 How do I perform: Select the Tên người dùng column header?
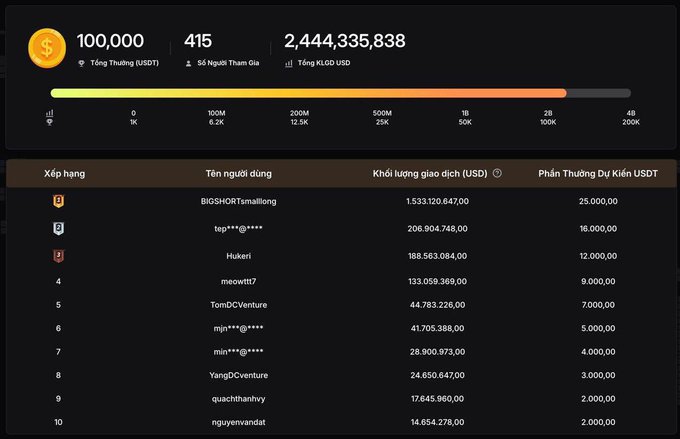(239, 174)
